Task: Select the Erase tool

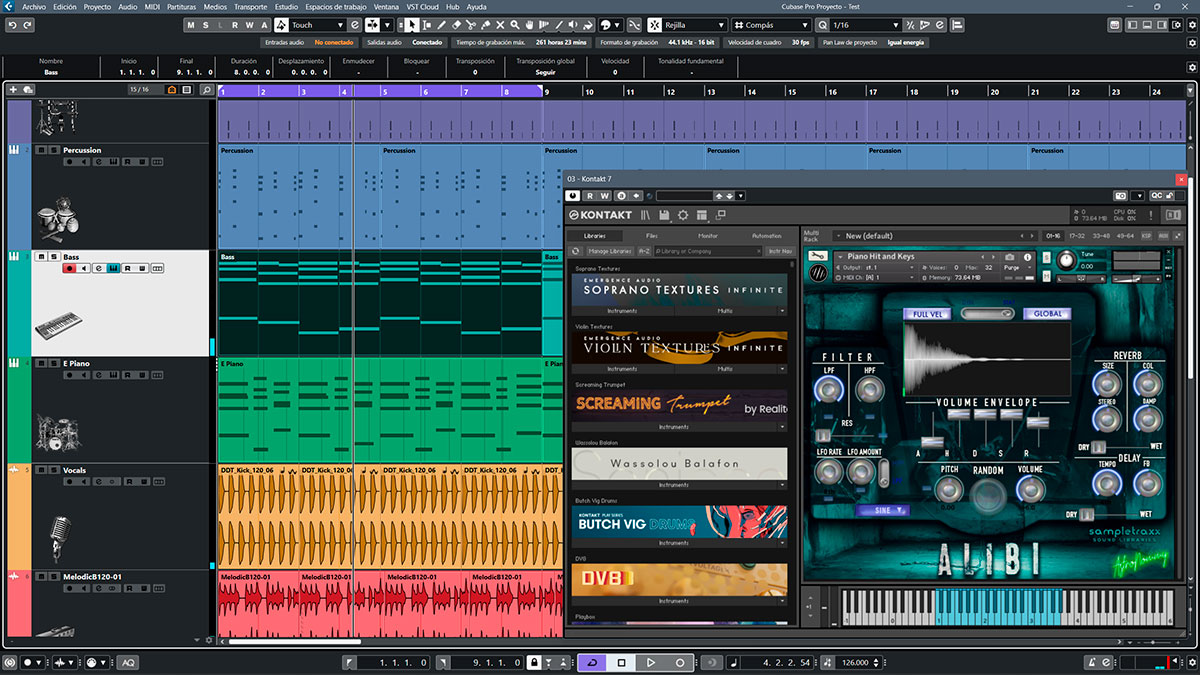Action: (x=456, y=25)
